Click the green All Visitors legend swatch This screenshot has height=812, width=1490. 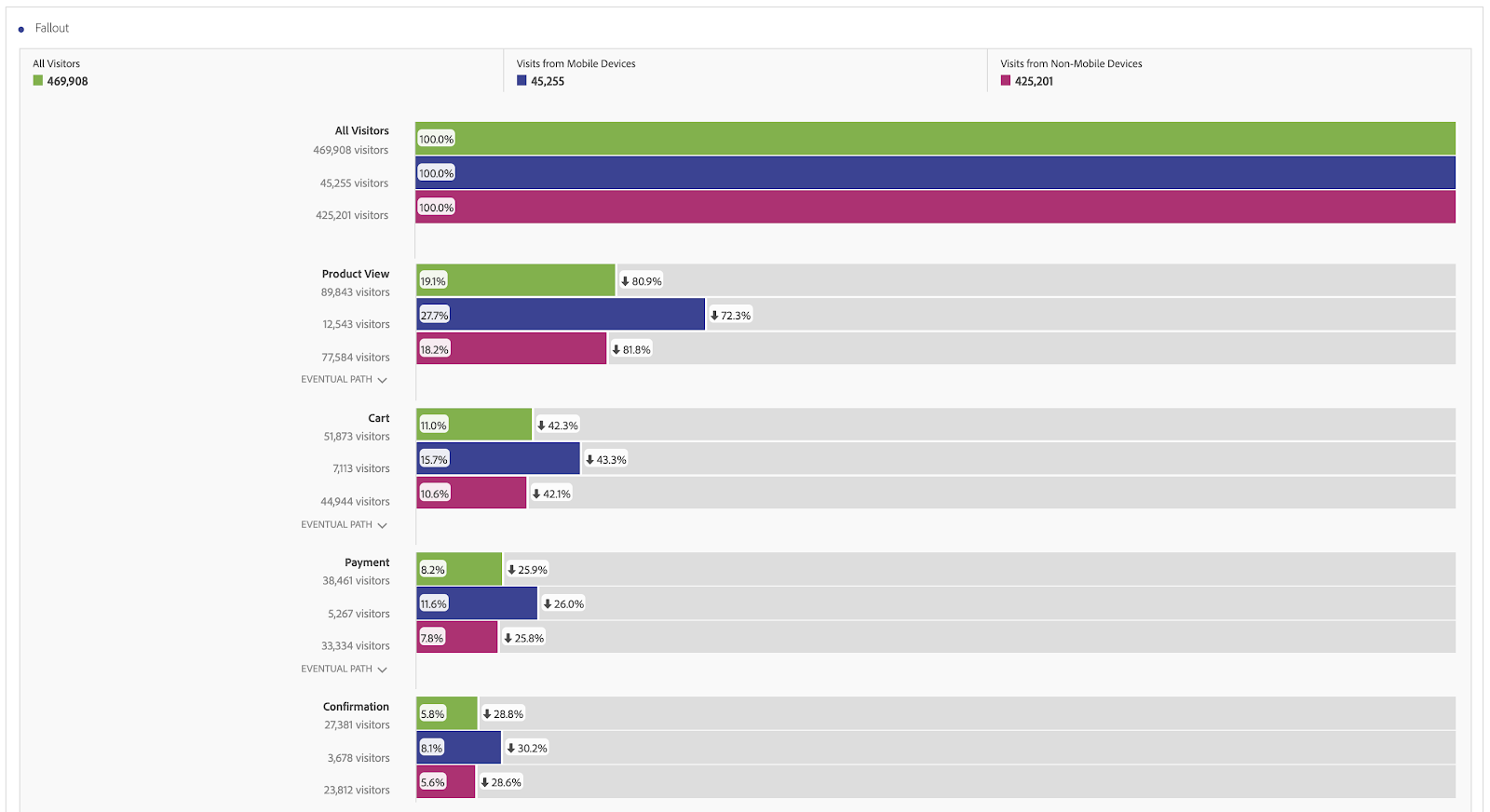[x=38, y=81]
